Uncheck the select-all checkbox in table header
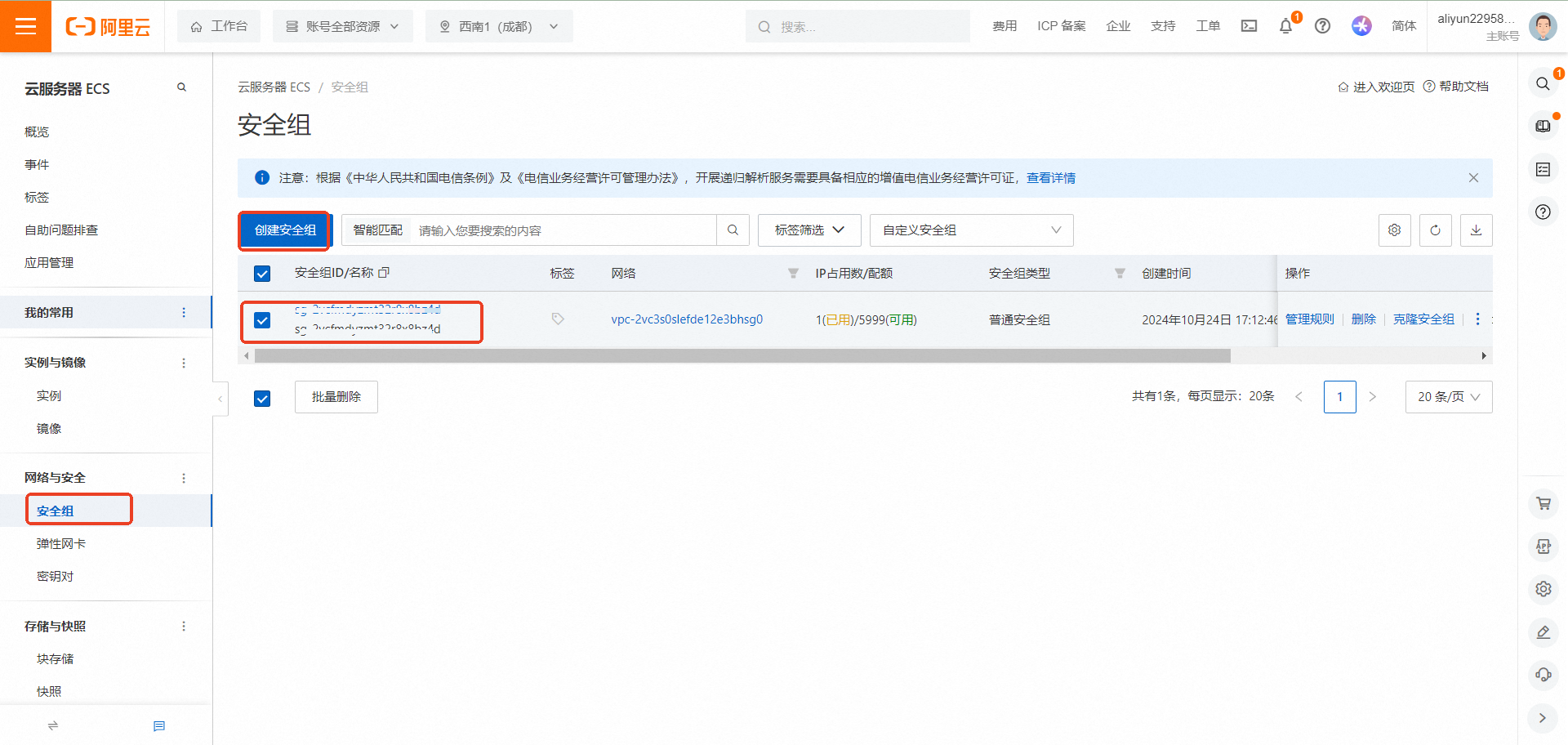 tap(261, 273)
